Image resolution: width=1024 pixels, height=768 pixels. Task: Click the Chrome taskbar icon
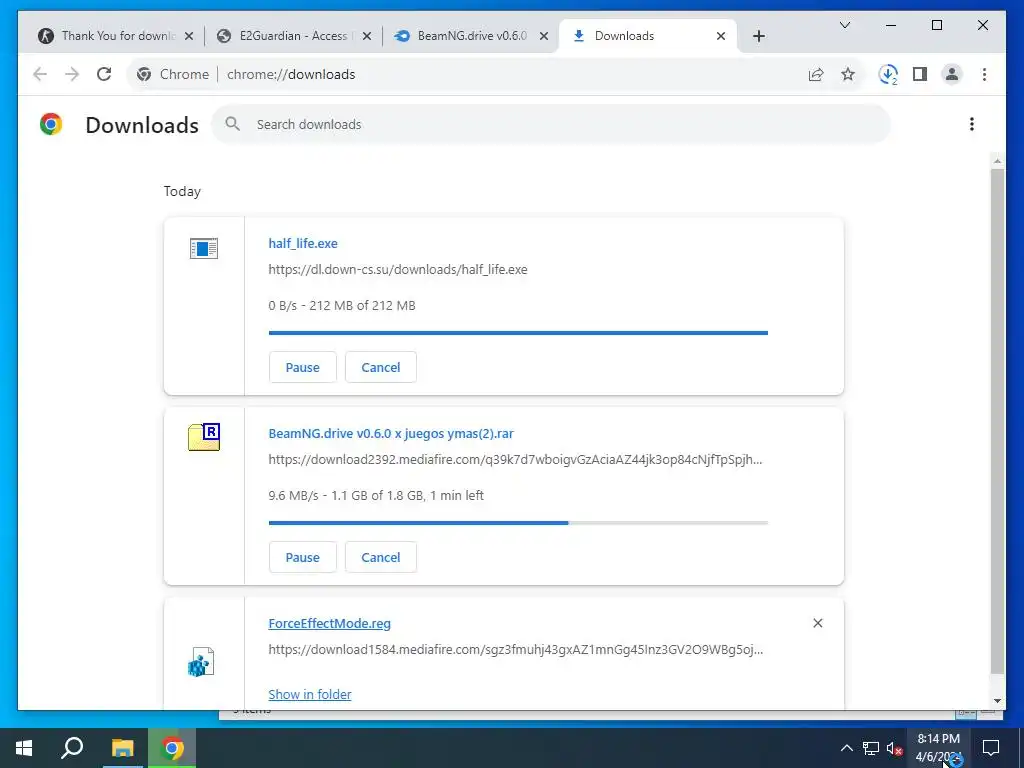click(172, 748)
